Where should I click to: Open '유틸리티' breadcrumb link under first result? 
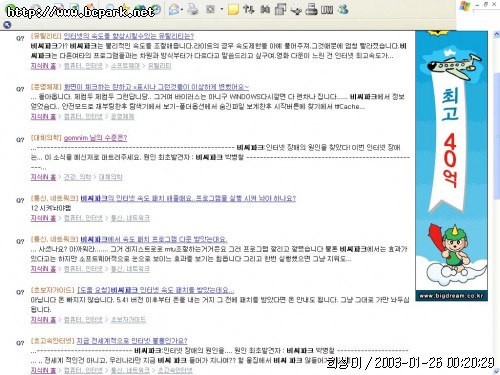point(159,66)
